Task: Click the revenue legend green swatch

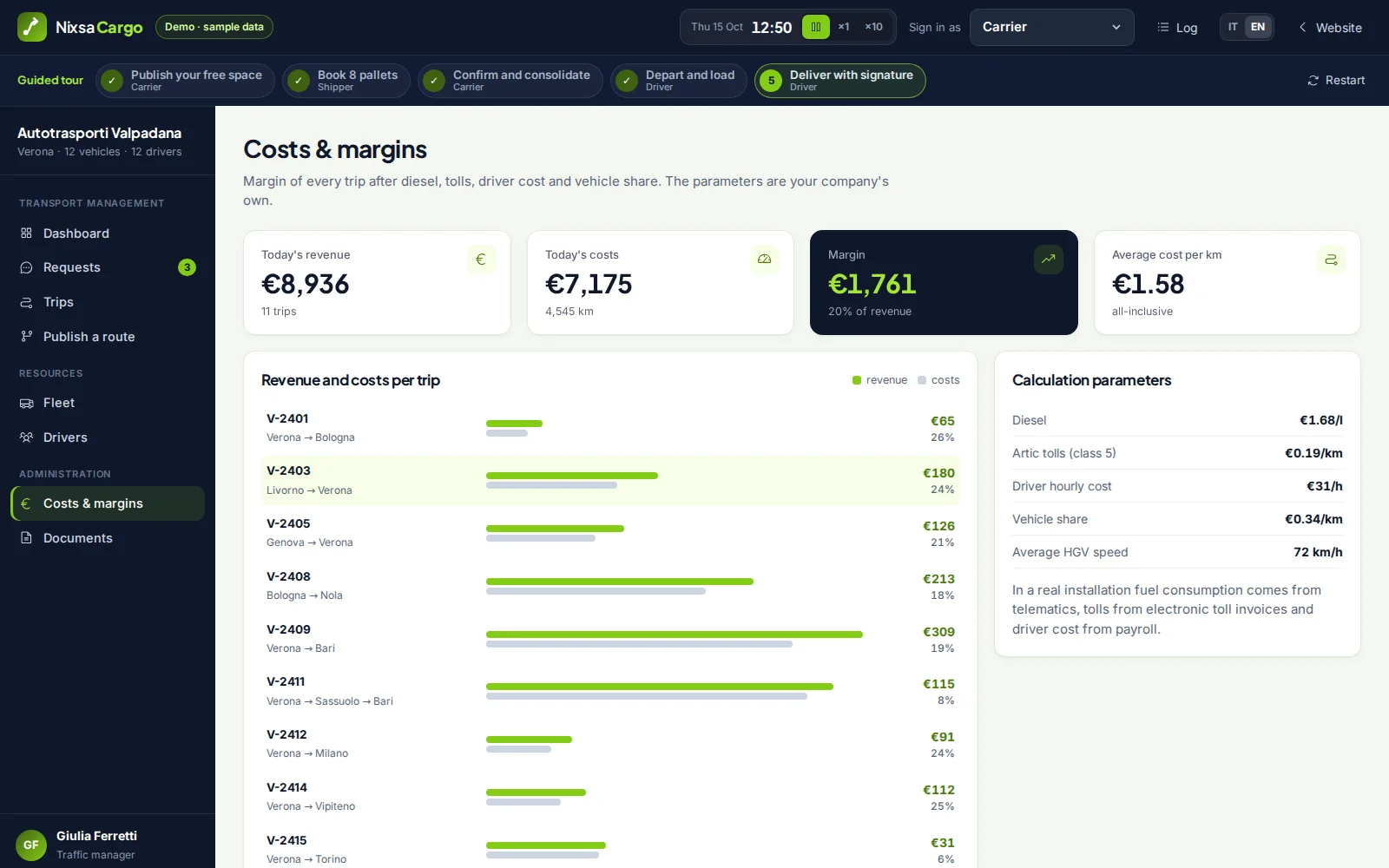Action: [x=857, y=380]
